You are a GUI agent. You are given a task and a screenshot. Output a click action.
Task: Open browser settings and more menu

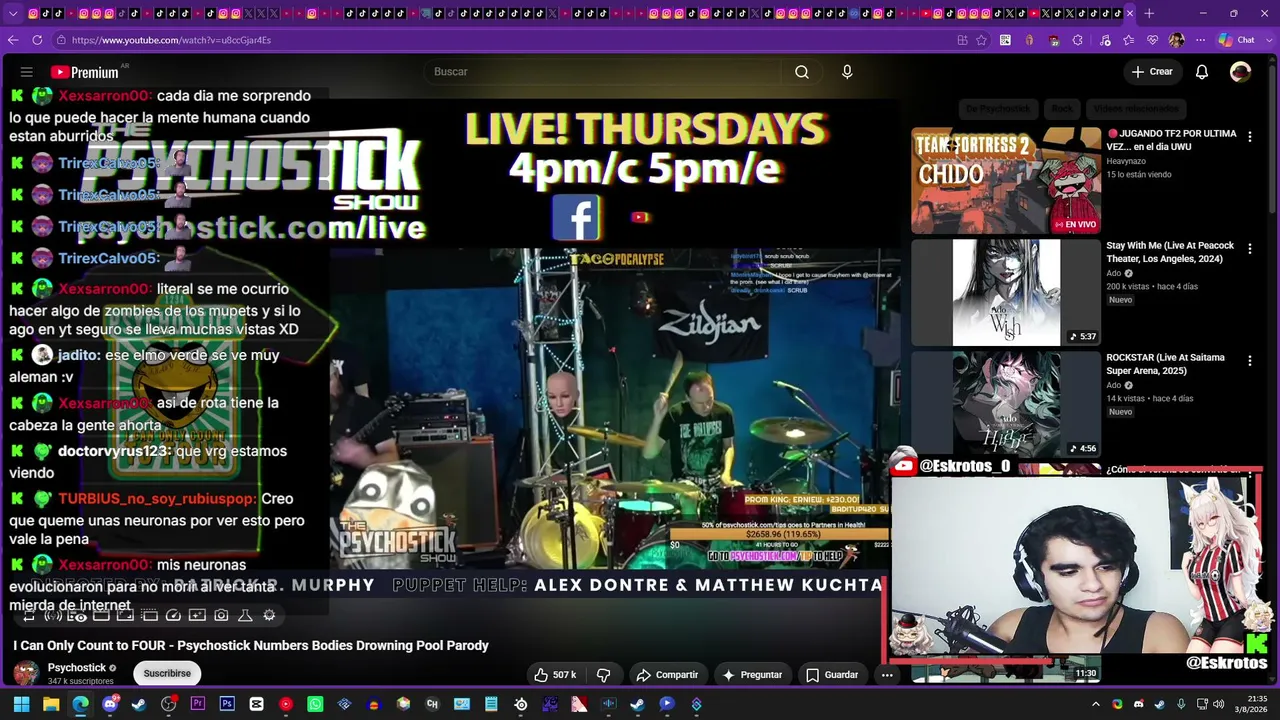(x=1199, y=40)
